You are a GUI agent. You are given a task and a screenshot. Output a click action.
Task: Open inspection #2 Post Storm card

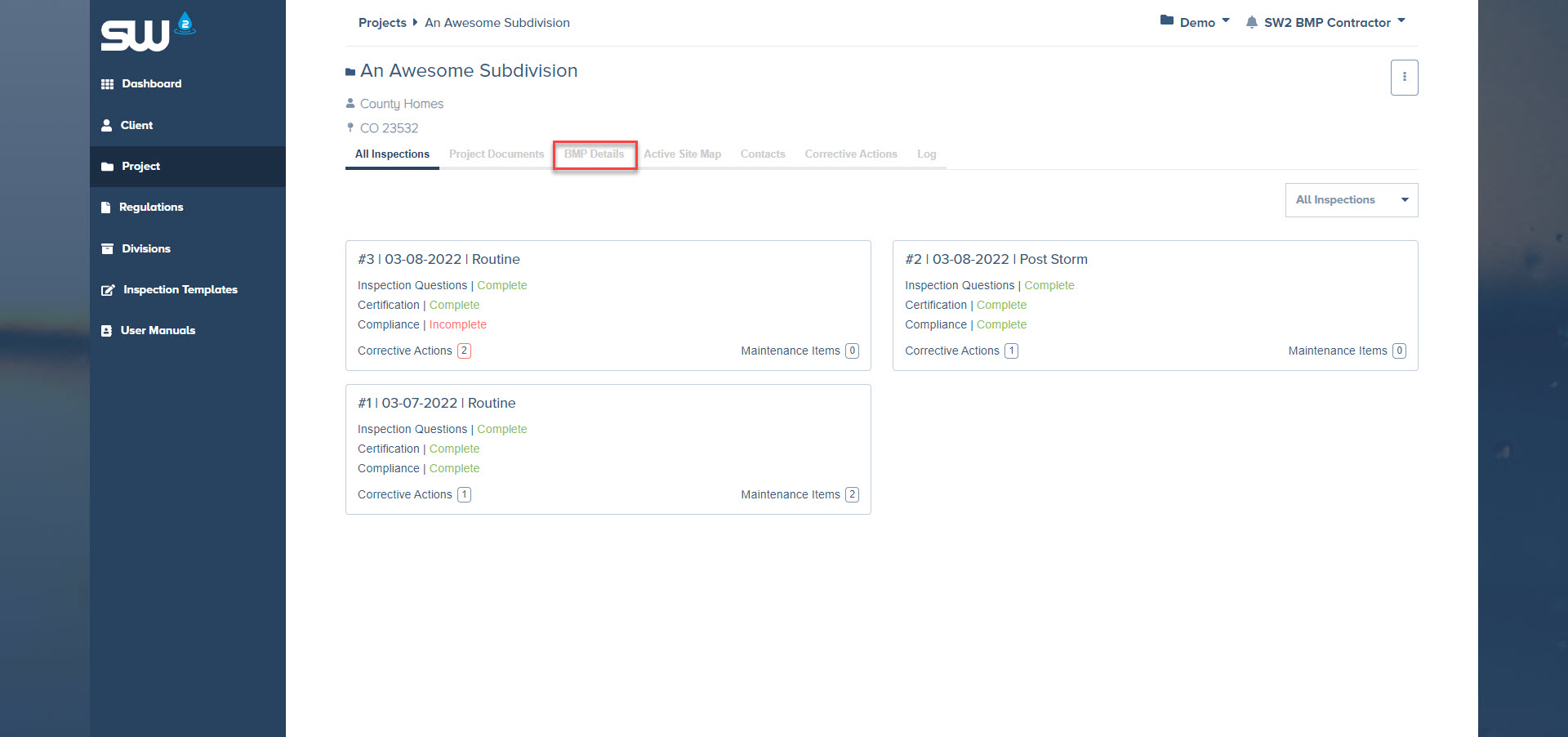tap(996, 259)
